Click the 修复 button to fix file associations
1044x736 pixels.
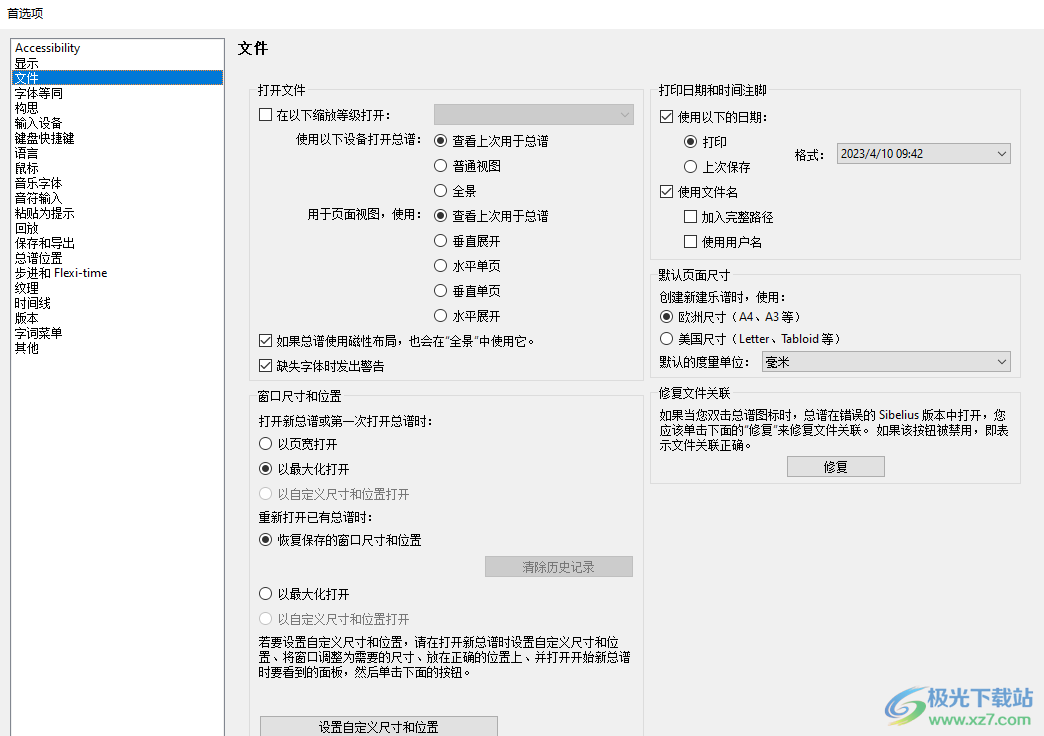[835, 466]
